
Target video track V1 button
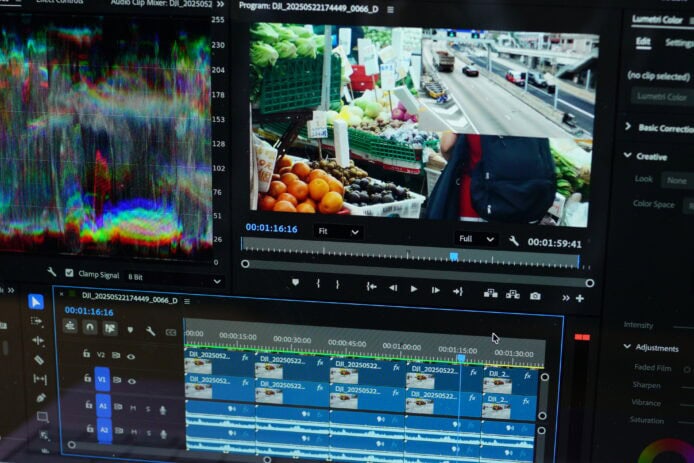click(102, 379)
